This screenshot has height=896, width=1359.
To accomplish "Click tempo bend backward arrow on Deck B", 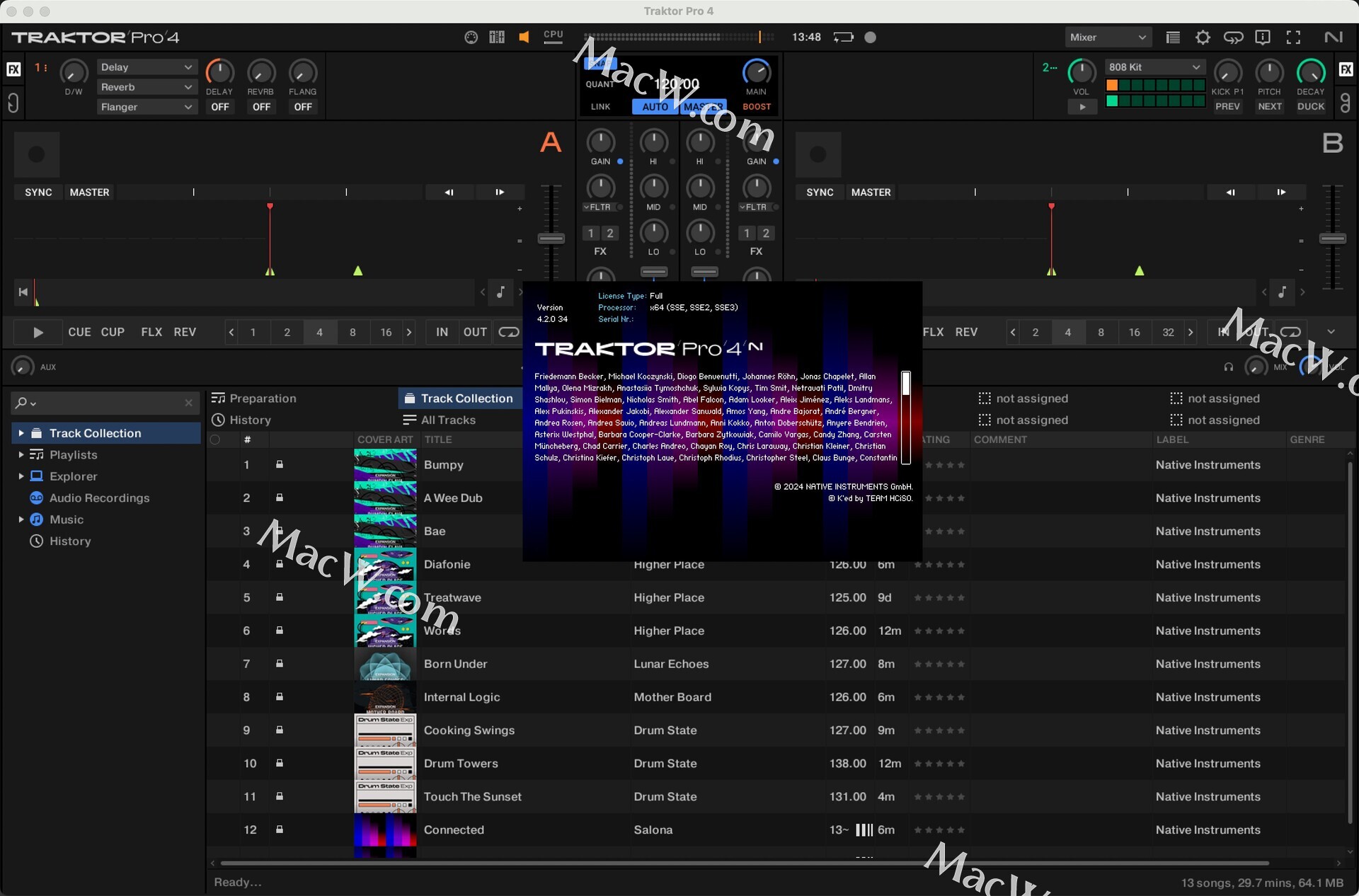I will tap(1230, 193).
